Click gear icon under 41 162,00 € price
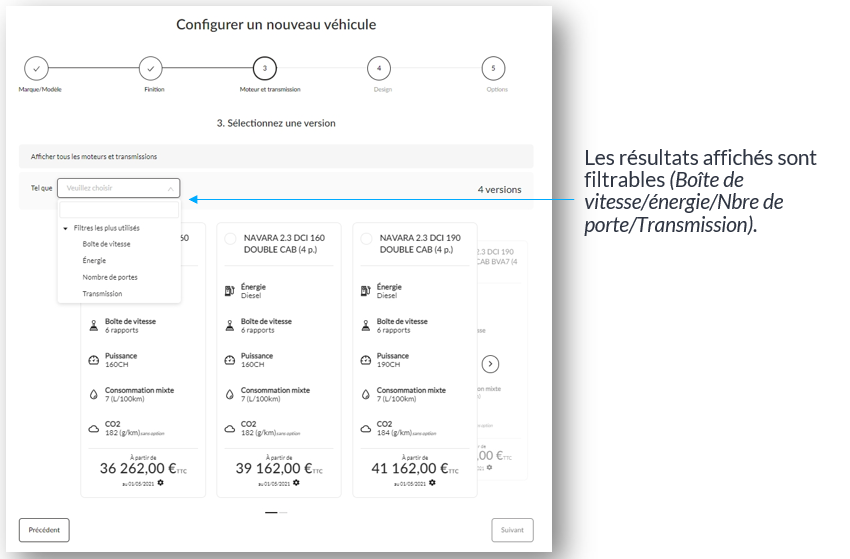 [x=432, y=483]
